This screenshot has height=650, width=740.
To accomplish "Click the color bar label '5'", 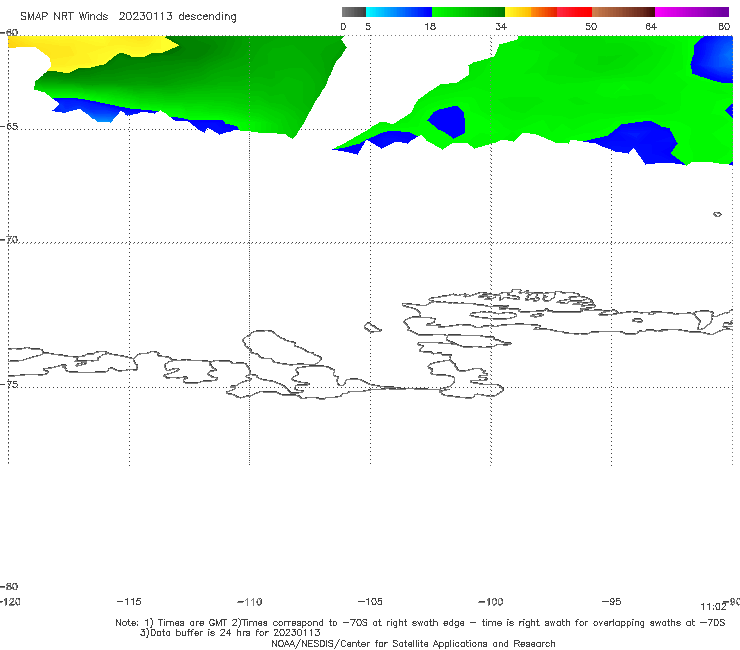I will [368, 26].
